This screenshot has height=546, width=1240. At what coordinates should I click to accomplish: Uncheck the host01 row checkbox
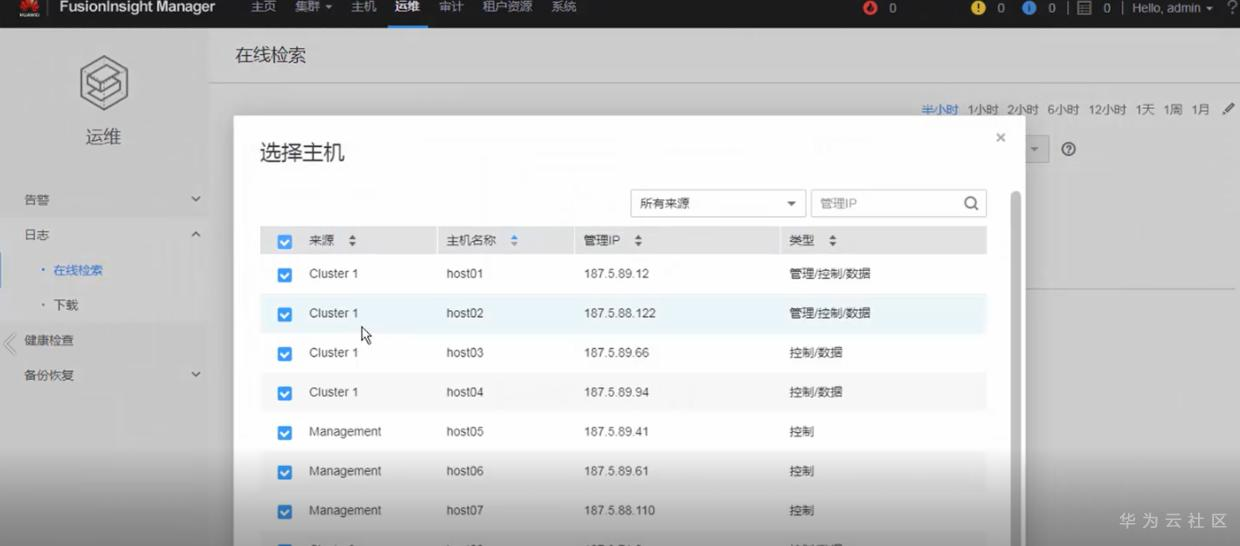point(285,275)
